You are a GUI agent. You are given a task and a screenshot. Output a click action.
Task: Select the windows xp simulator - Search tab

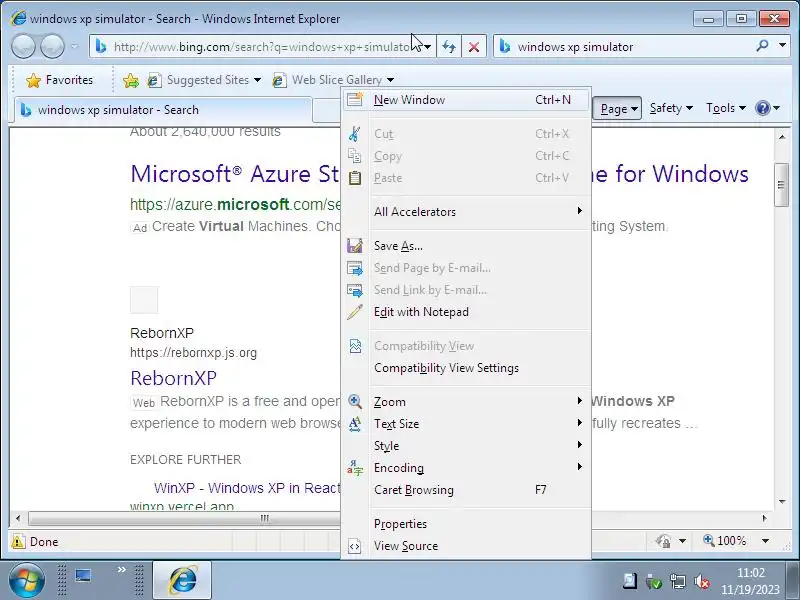click(163, 110)
